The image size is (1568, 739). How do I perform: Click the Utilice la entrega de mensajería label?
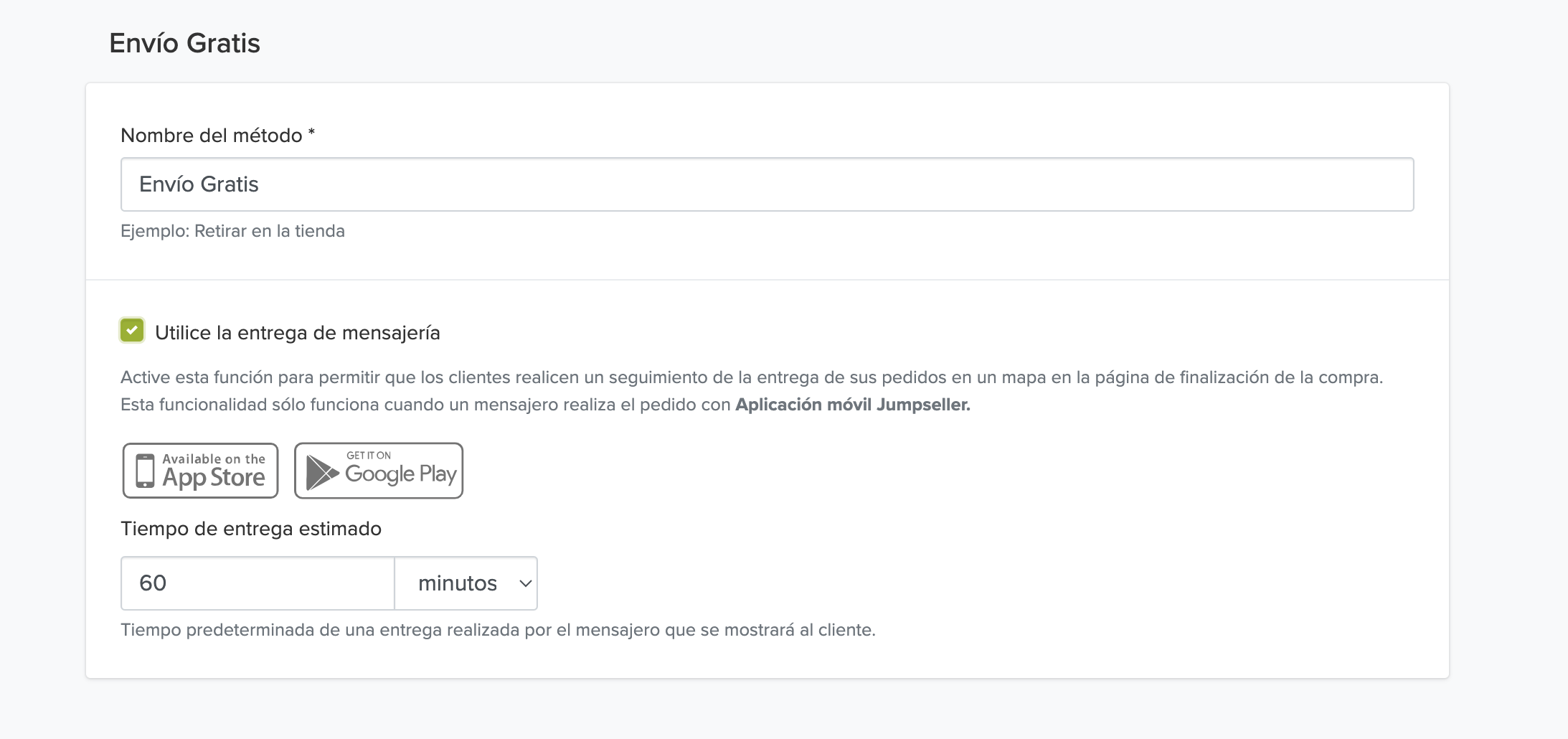tap(297, 333)
